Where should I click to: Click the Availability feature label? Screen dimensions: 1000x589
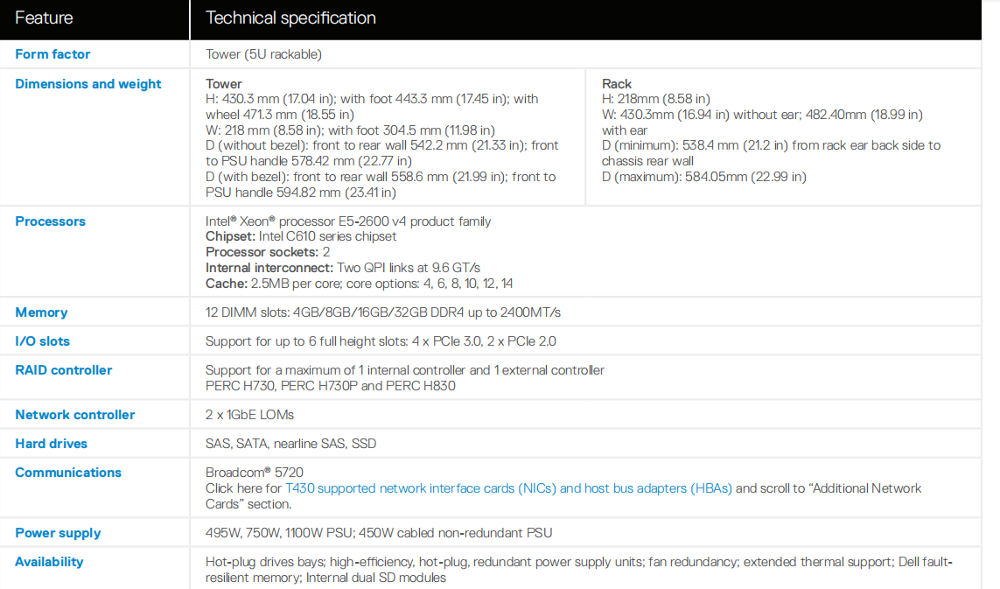(x=49, y=562)
